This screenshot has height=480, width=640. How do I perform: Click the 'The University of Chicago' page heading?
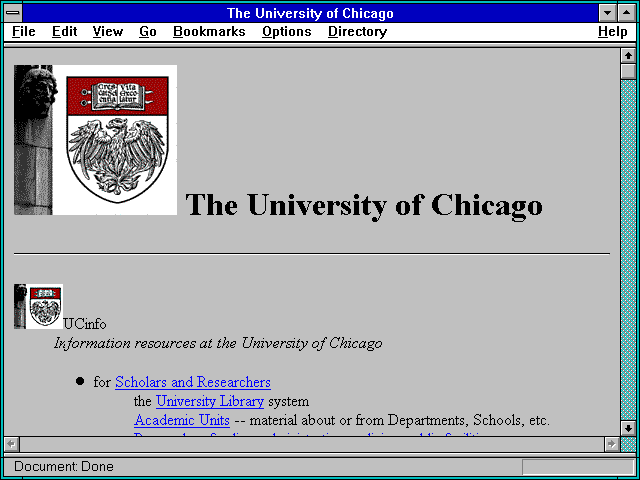[364, 205]
